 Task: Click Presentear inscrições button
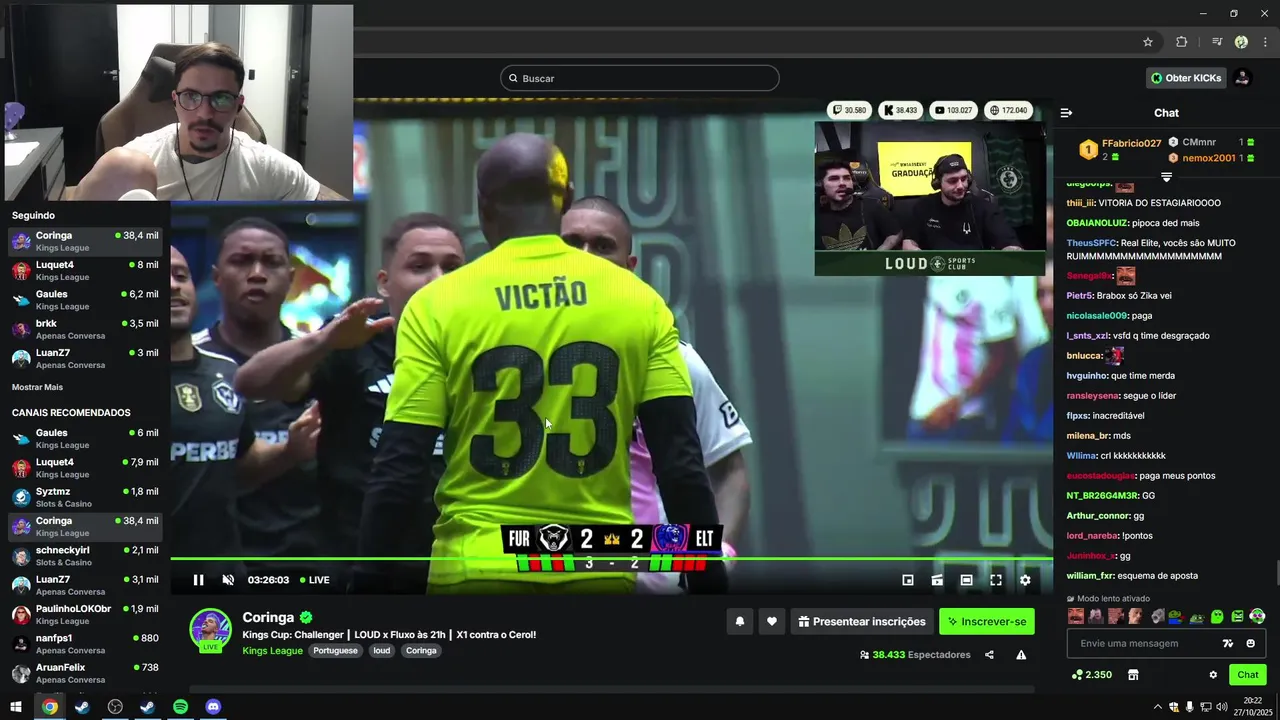862,621
